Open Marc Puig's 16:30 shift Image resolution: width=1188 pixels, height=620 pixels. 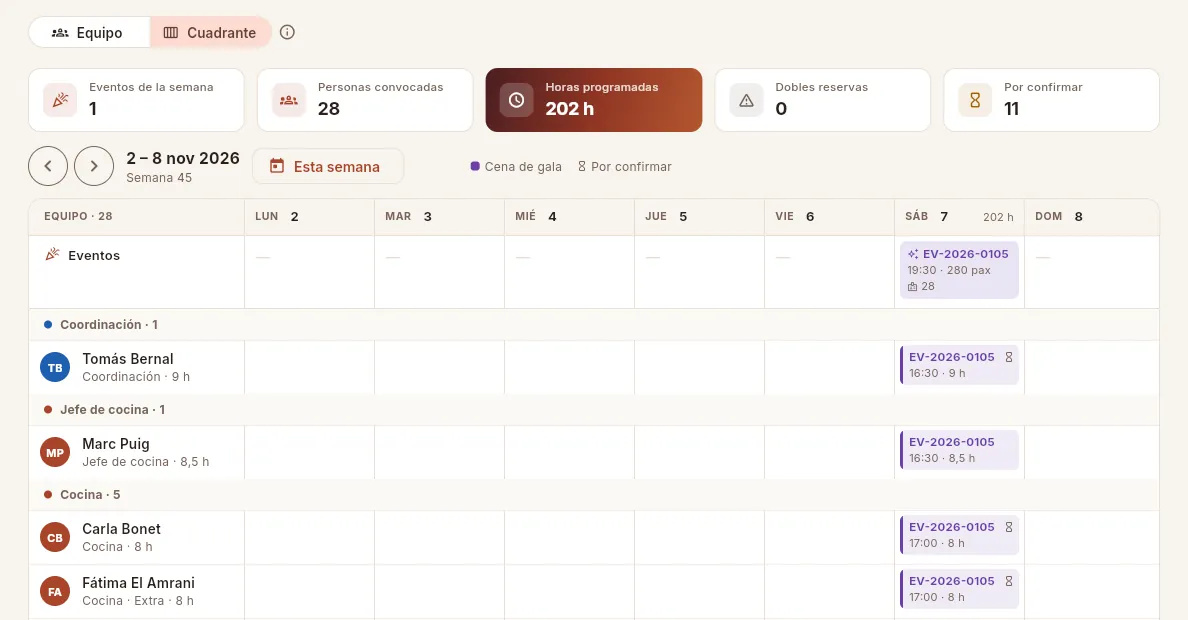[x=959, y=450]
